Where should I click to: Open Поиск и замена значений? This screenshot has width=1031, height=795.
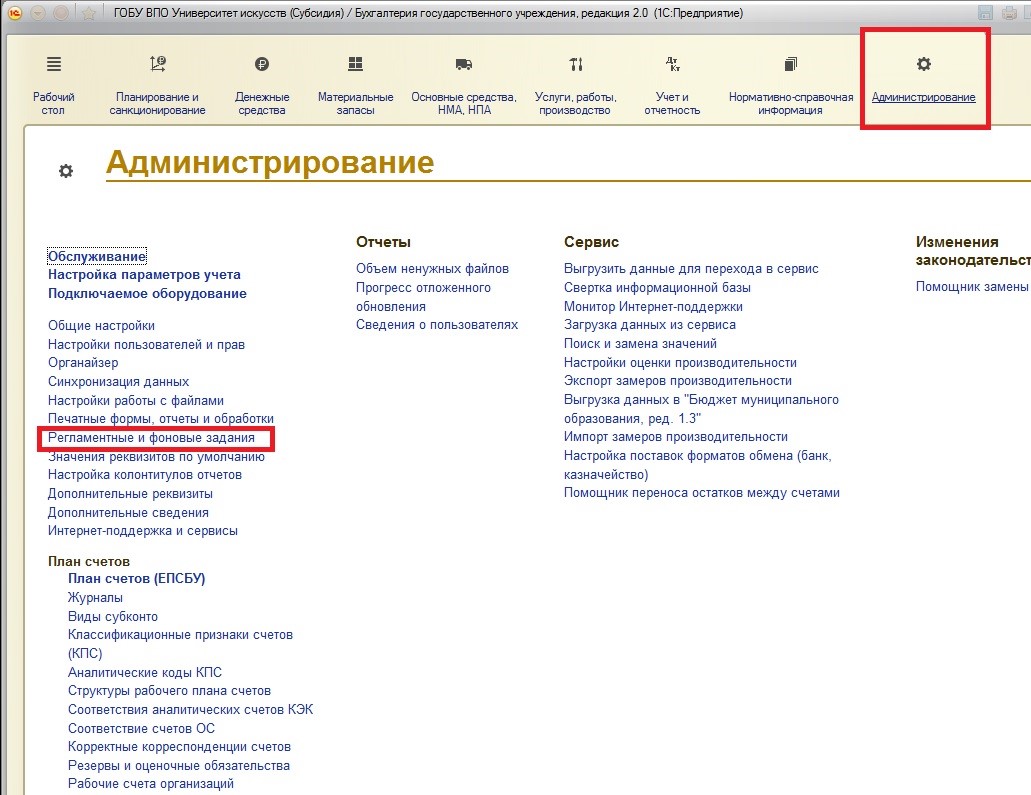pos(640,343)
